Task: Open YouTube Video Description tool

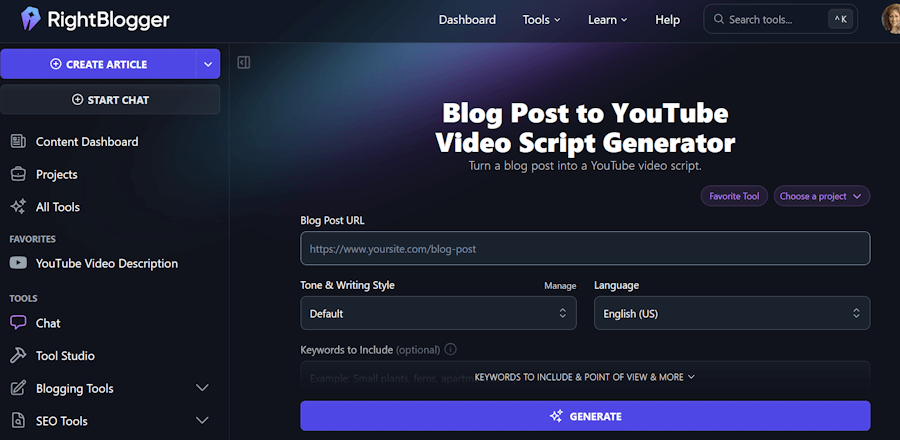Action: point(107,263)
